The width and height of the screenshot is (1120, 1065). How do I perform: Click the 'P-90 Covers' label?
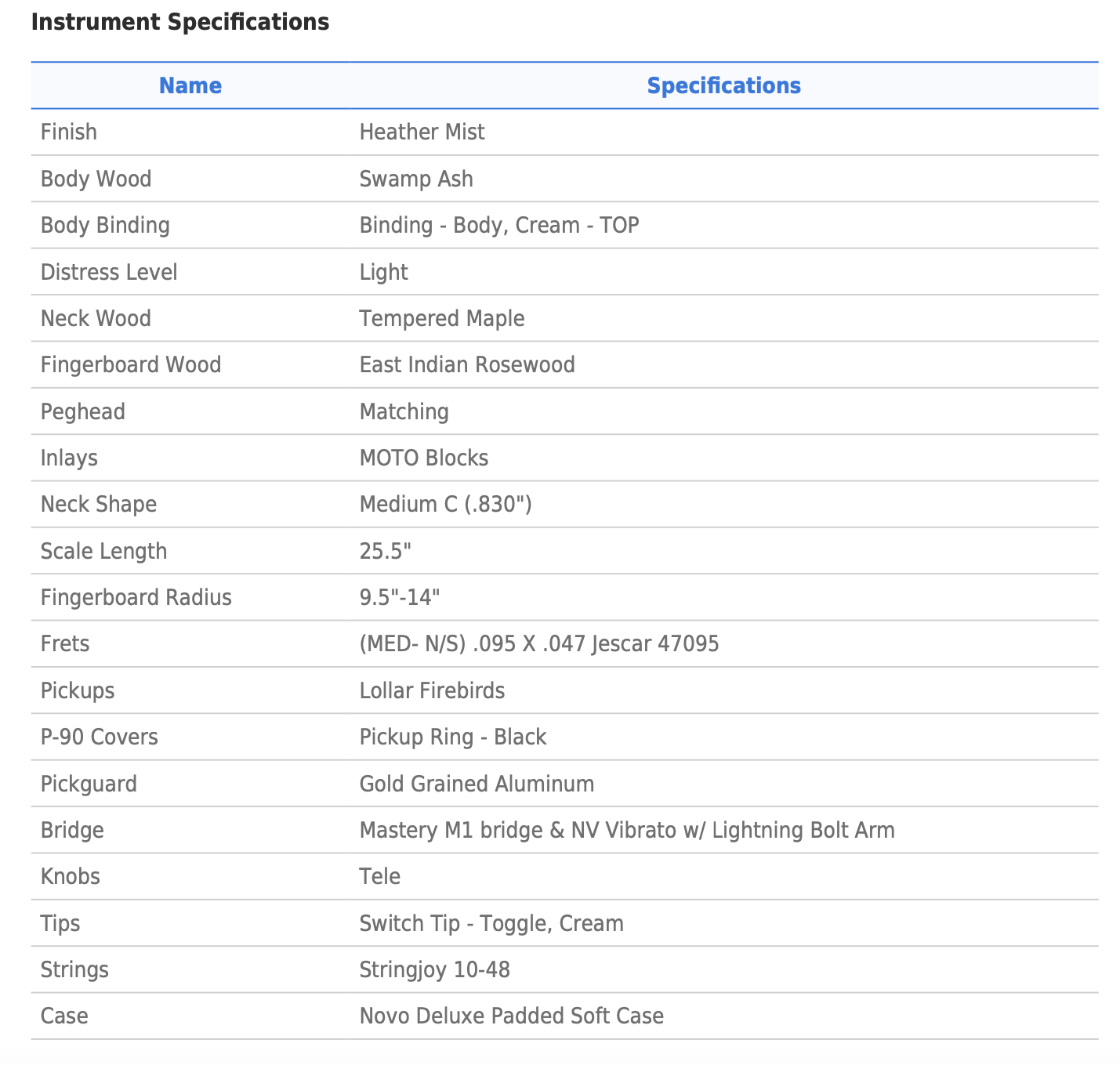[x=100, y=737]
